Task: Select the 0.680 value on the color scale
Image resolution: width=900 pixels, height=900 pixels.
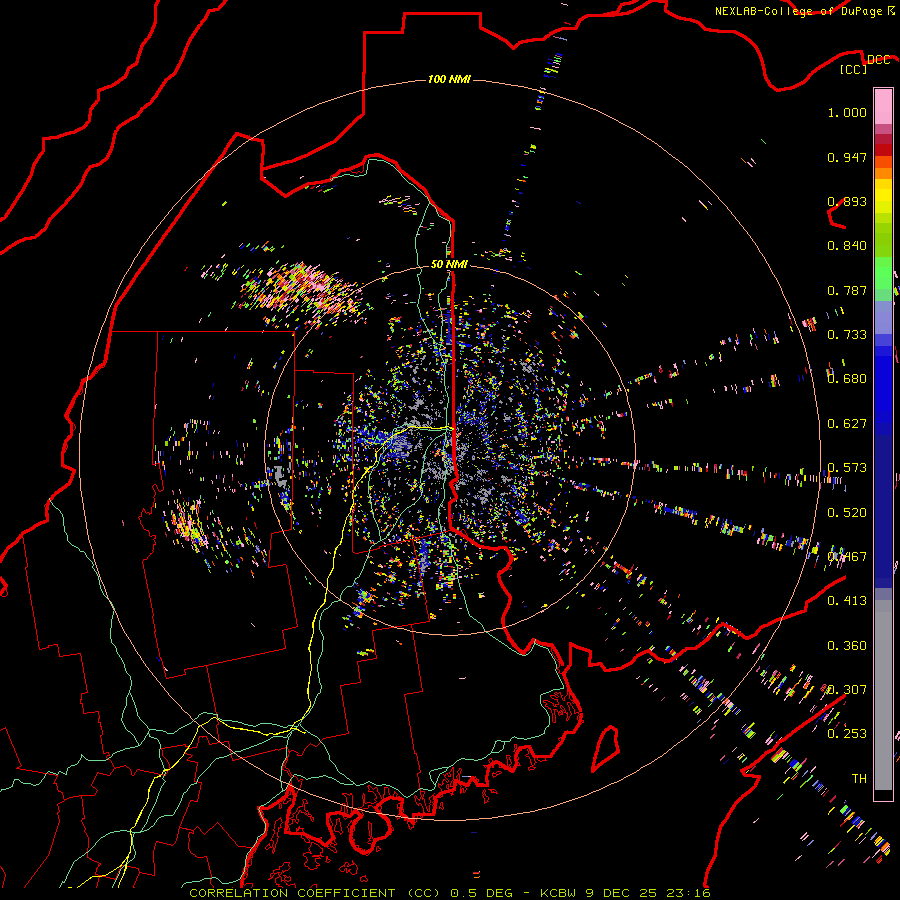Action: coord(847,379)
